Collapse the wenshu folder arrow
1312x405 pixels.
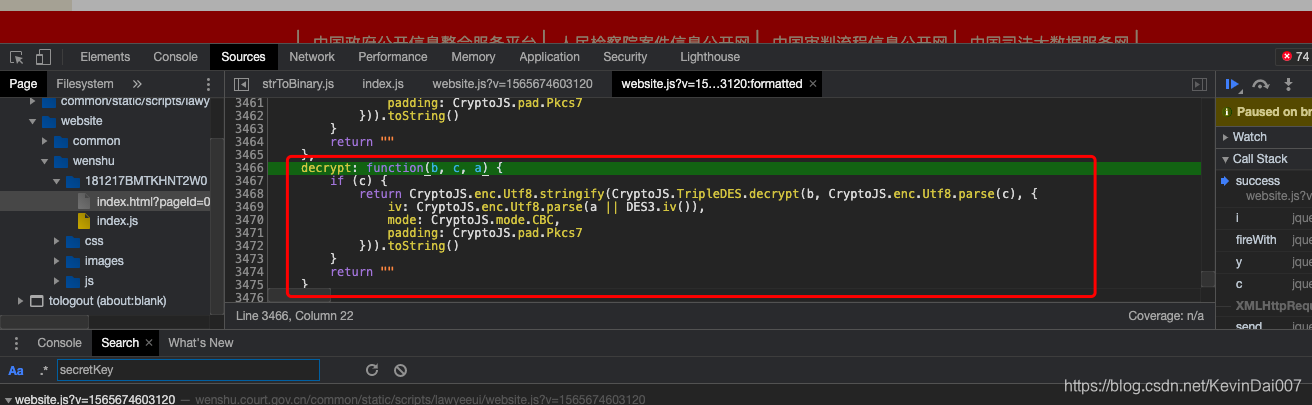click(x=46, y=161)
